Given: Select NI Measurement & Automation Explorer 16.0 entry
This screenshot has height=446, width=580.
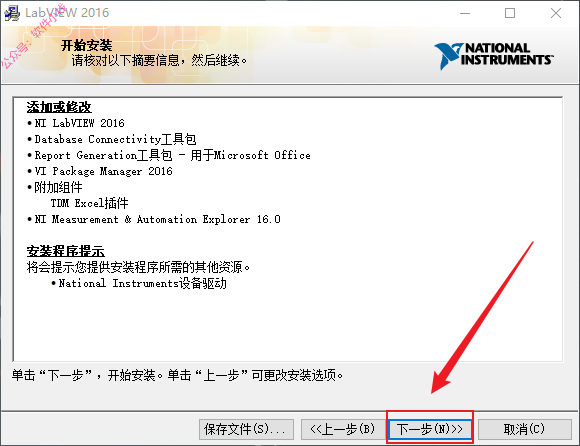Looking at the screenshot, I should click(158, 219).
